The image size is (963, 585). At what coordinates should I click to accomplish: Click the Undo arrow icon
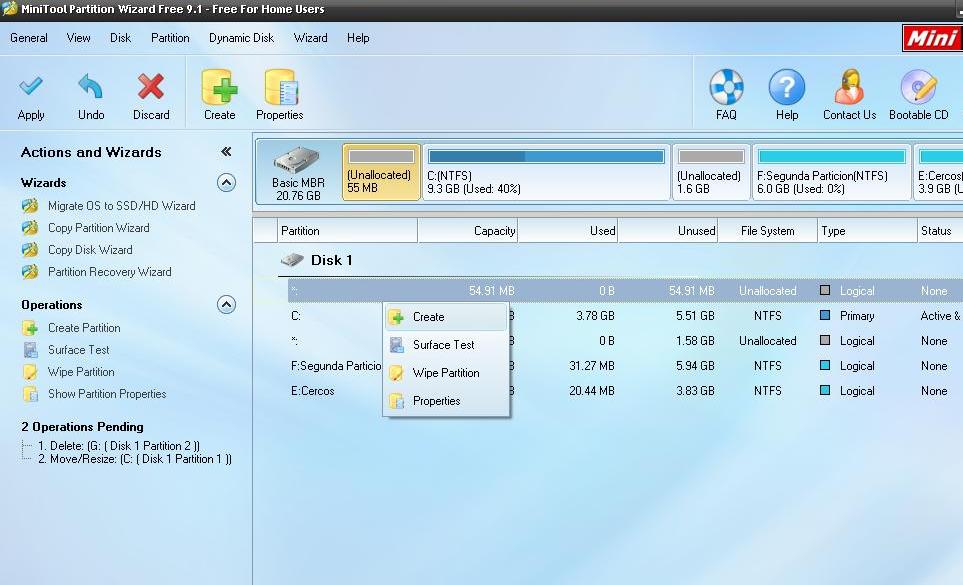pos(91,87)
